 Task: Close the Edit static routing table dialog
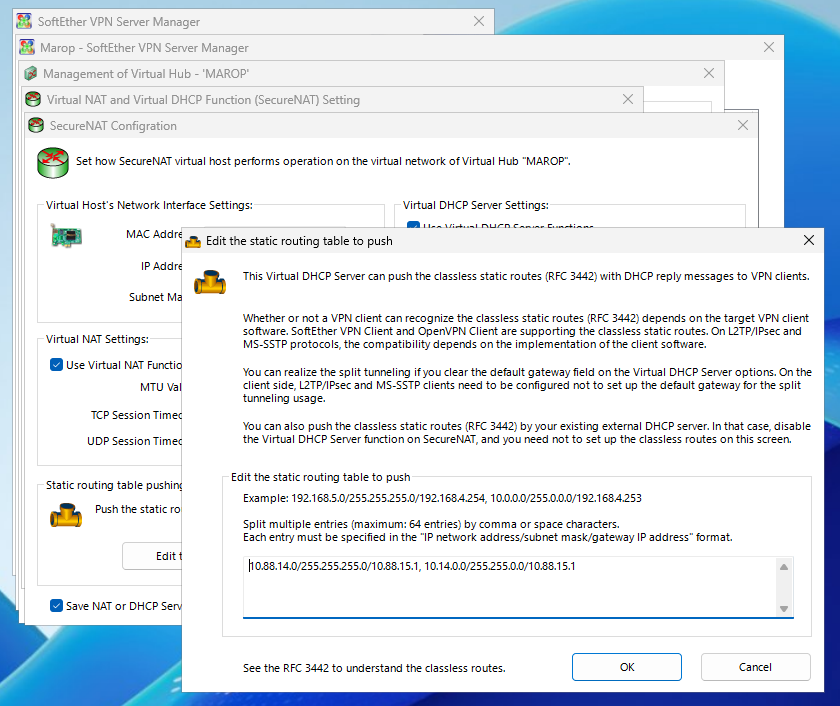point(809,241)
